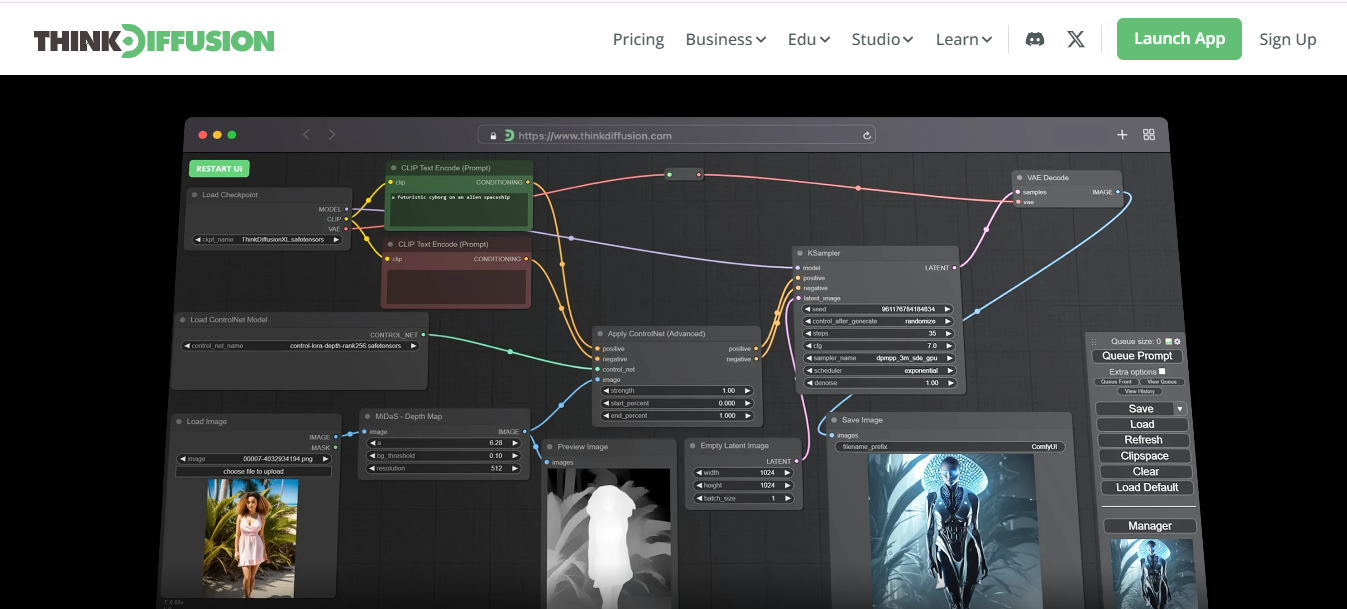This screenshot has height=609, width=1347.
Task: Click the View Queue button
Action: 1162,382
